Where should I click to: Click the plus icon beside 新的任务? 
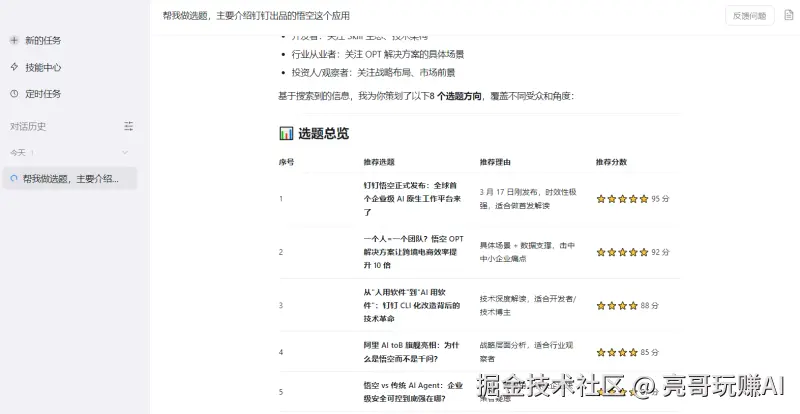pos(14,40)
